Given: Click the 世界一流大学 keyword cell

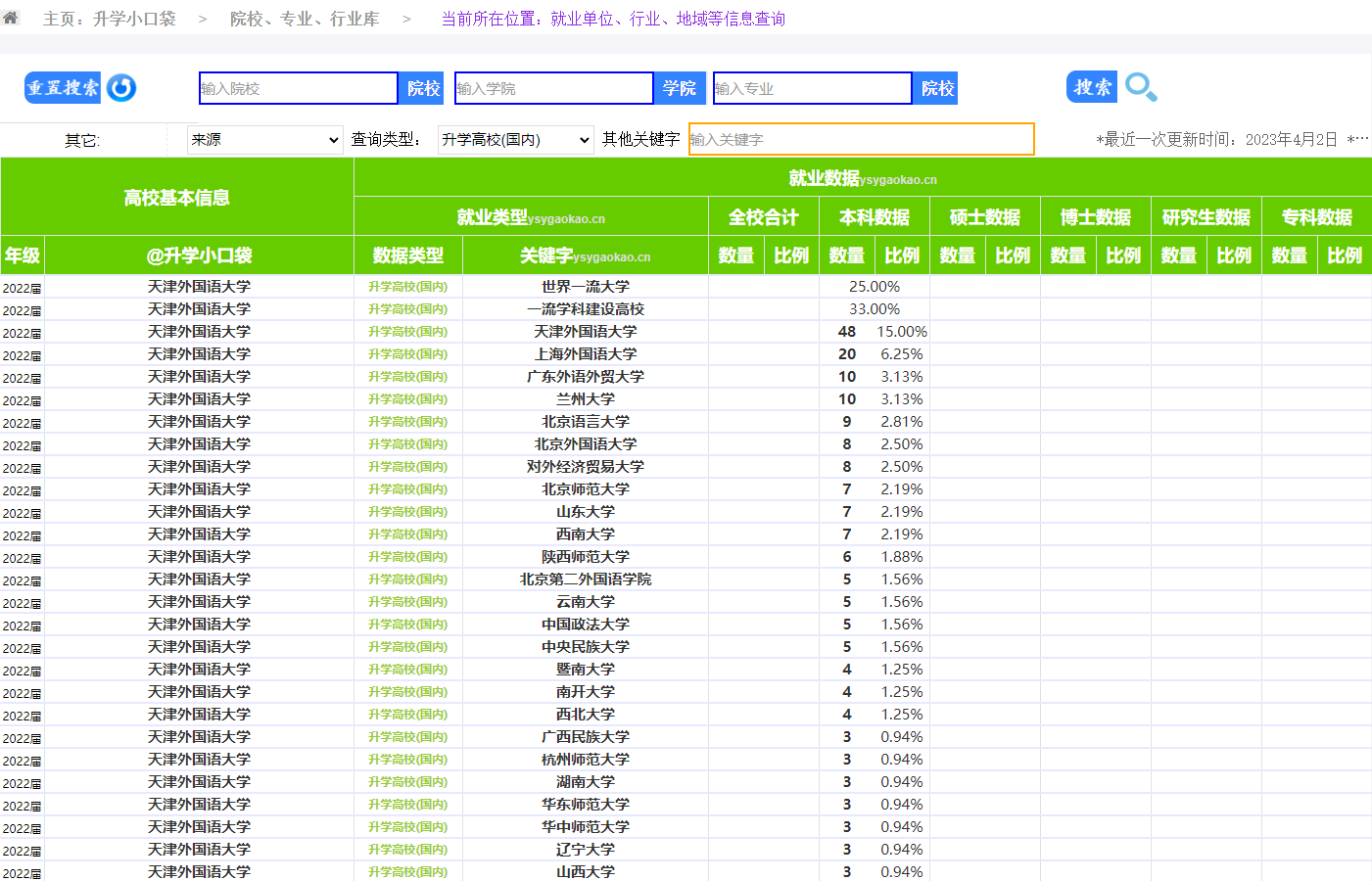Looking at the screenshot, I should [x=585, y=287].
